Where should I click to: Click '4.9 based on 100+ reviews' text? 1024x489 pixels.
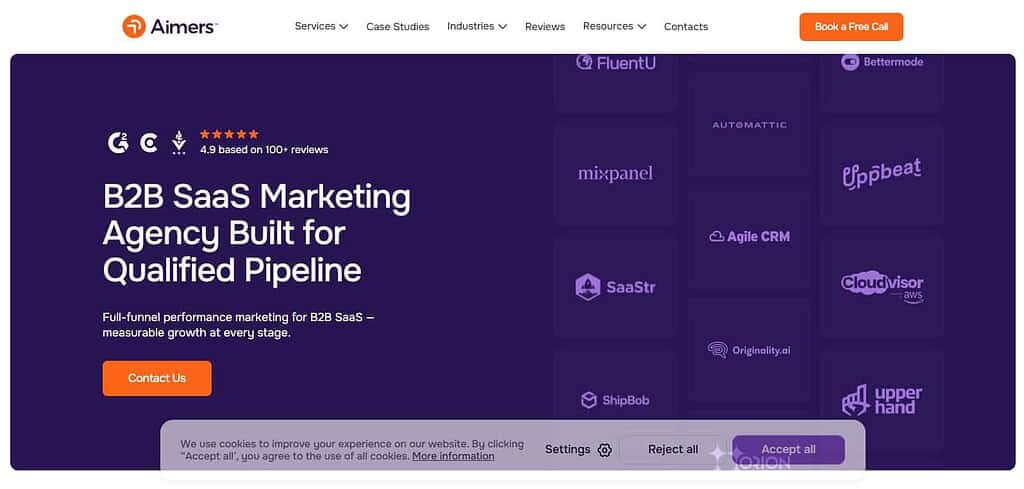(264, 150)
